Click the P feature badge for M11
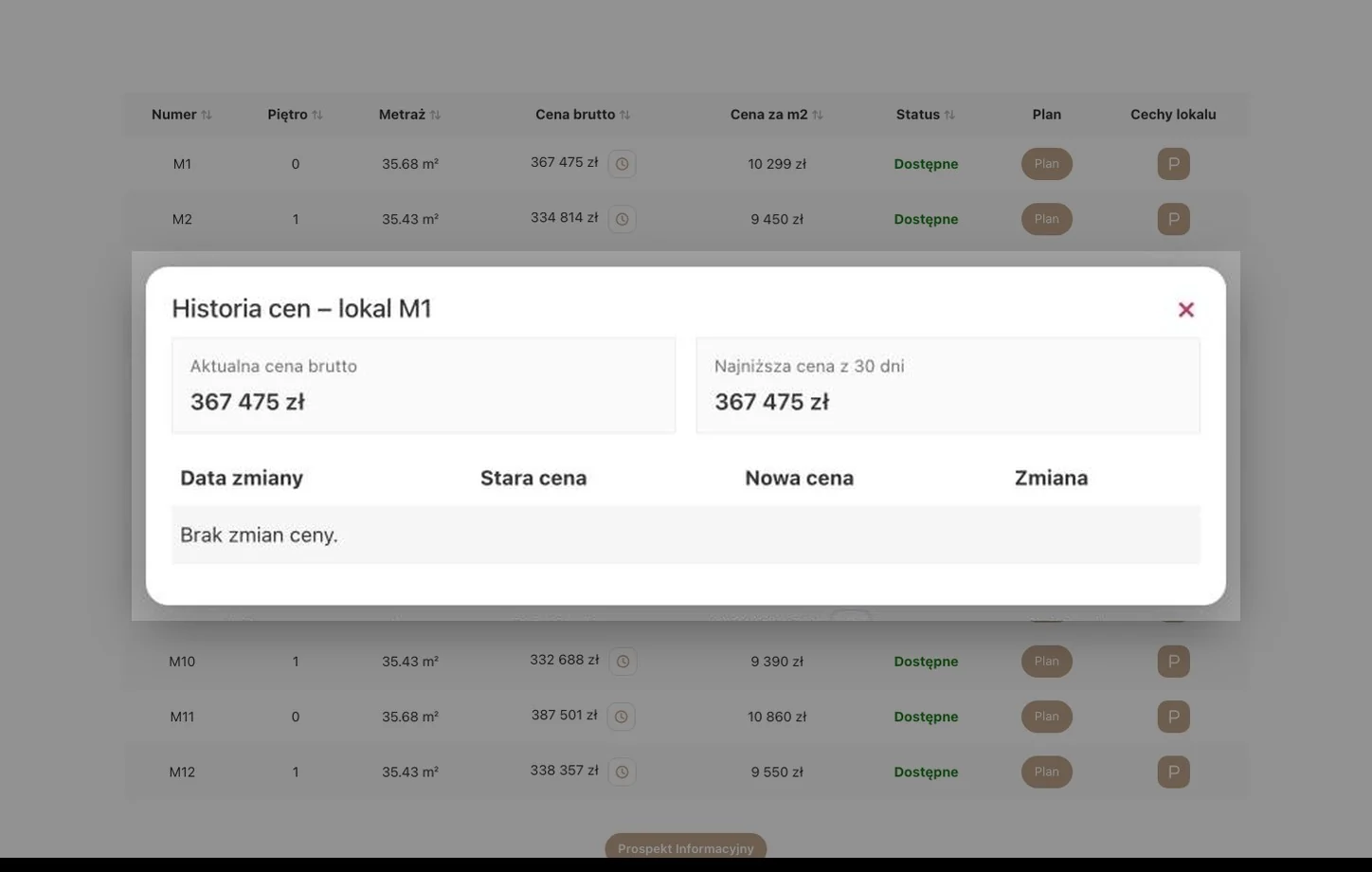Screen dimensions: 1372x872 (1173, 717)
